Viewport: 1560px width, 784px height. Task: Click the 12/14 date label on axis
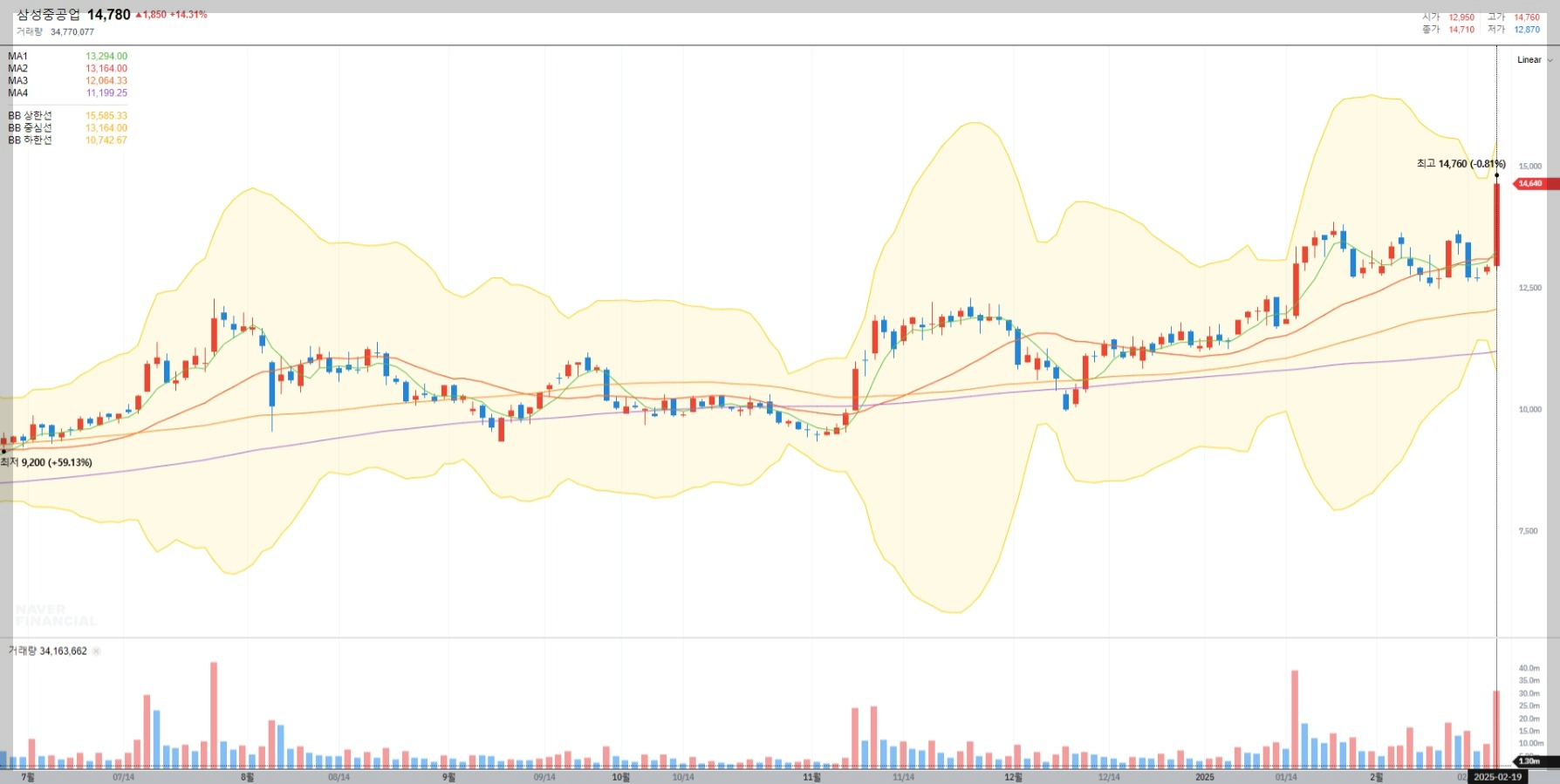[x=1109, y=777]
